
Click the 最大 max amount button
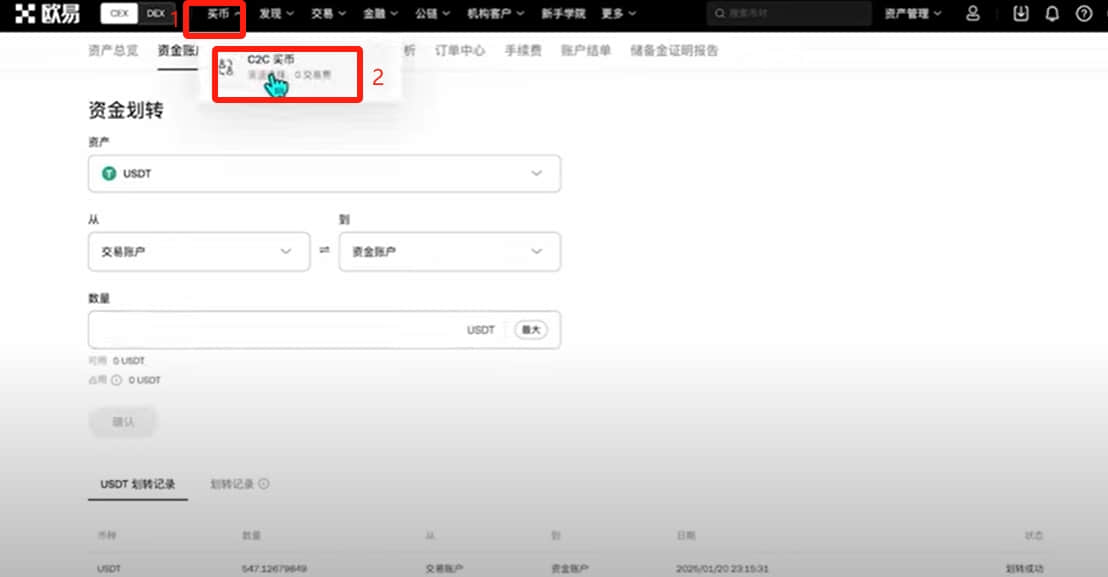pos(531,330)
